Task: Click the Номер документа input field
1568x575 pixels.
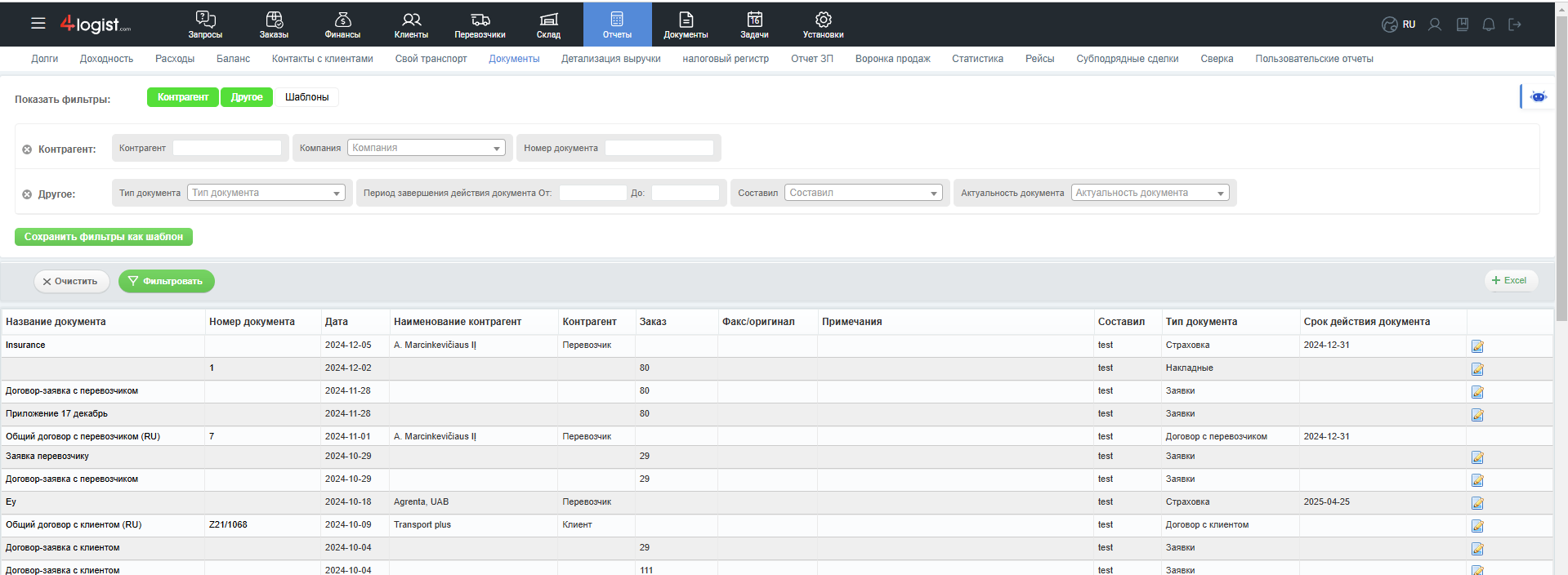Action: pos(659,148)
